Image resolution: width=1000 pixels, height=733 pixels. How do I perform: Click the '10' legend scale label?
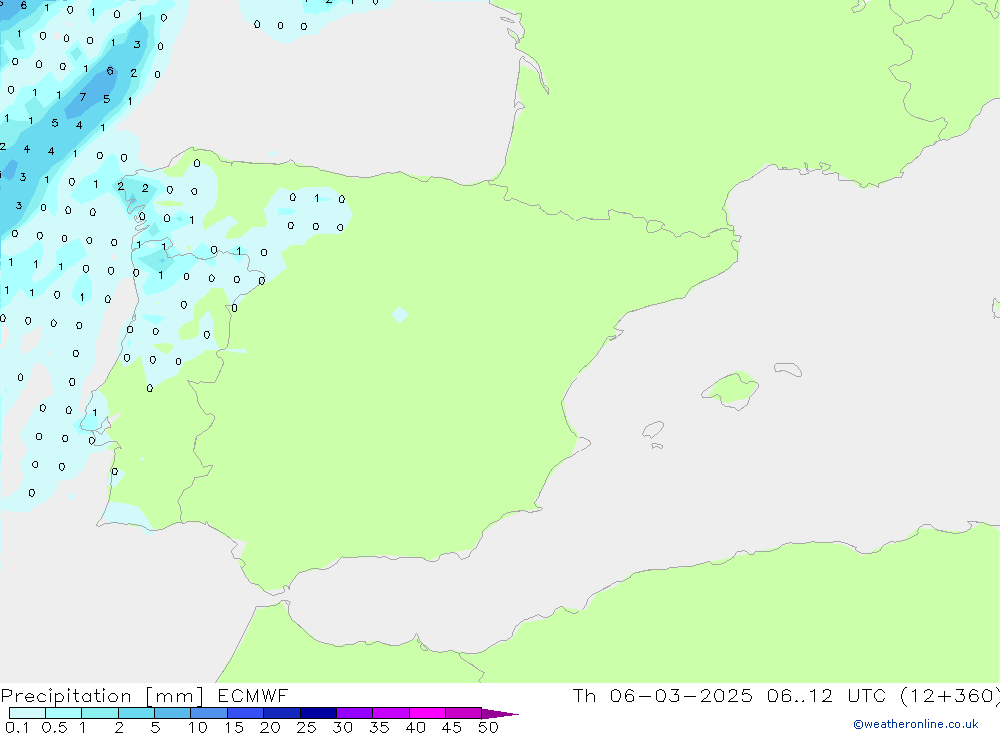click(197, 727)
